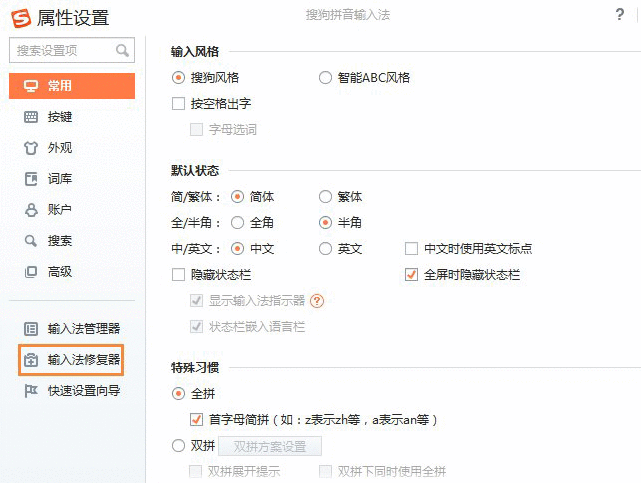Viewport: 641px width, 483px height.
Task: Click the 属性设置 window title
Action: (x=73, y=18)
